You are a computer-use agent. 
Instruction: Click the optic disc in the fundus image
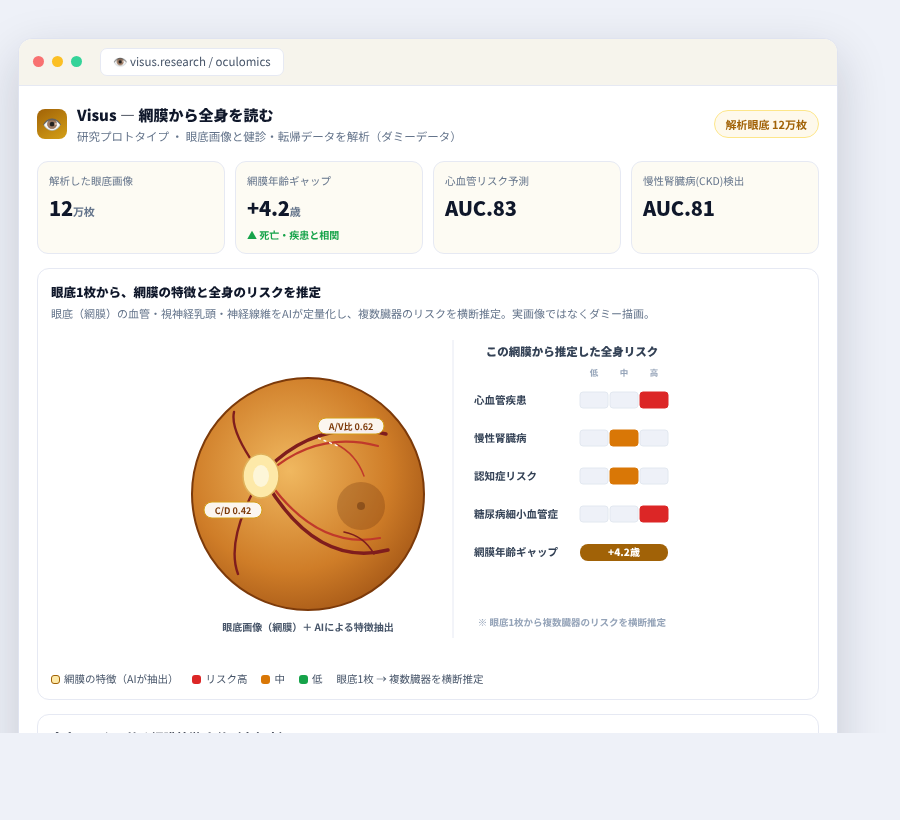point(261,476)
